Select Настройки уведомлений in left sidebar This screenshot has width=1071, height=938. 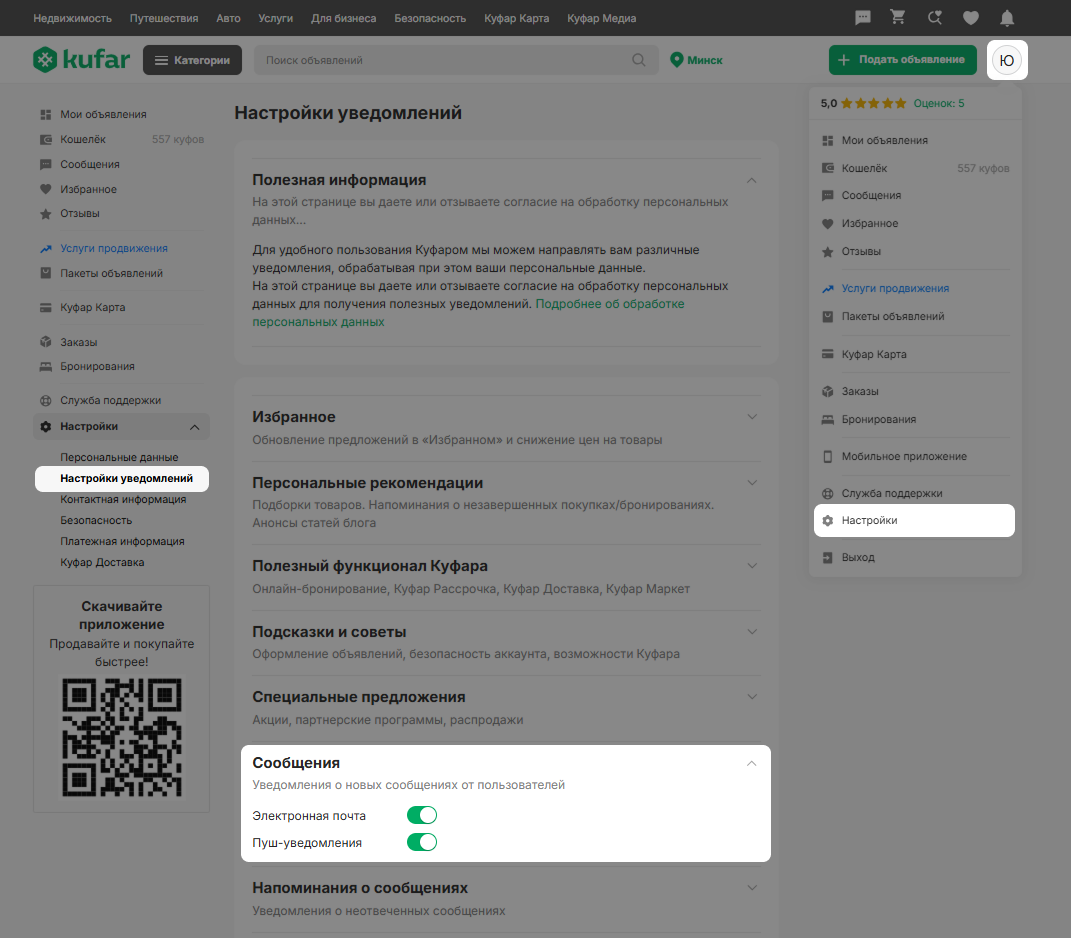tap(122, 478)
